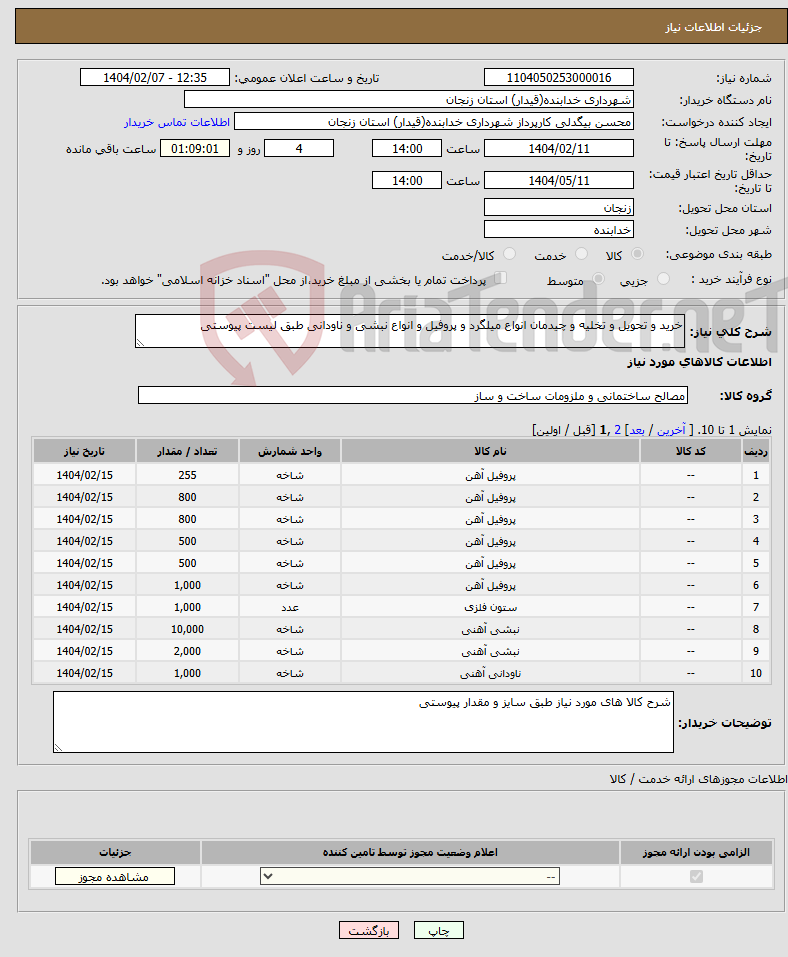Click the ایجاد کننده درخواست field
Image resolution: width=788 pixels, height=957 pixels.
tap(433, 121)
